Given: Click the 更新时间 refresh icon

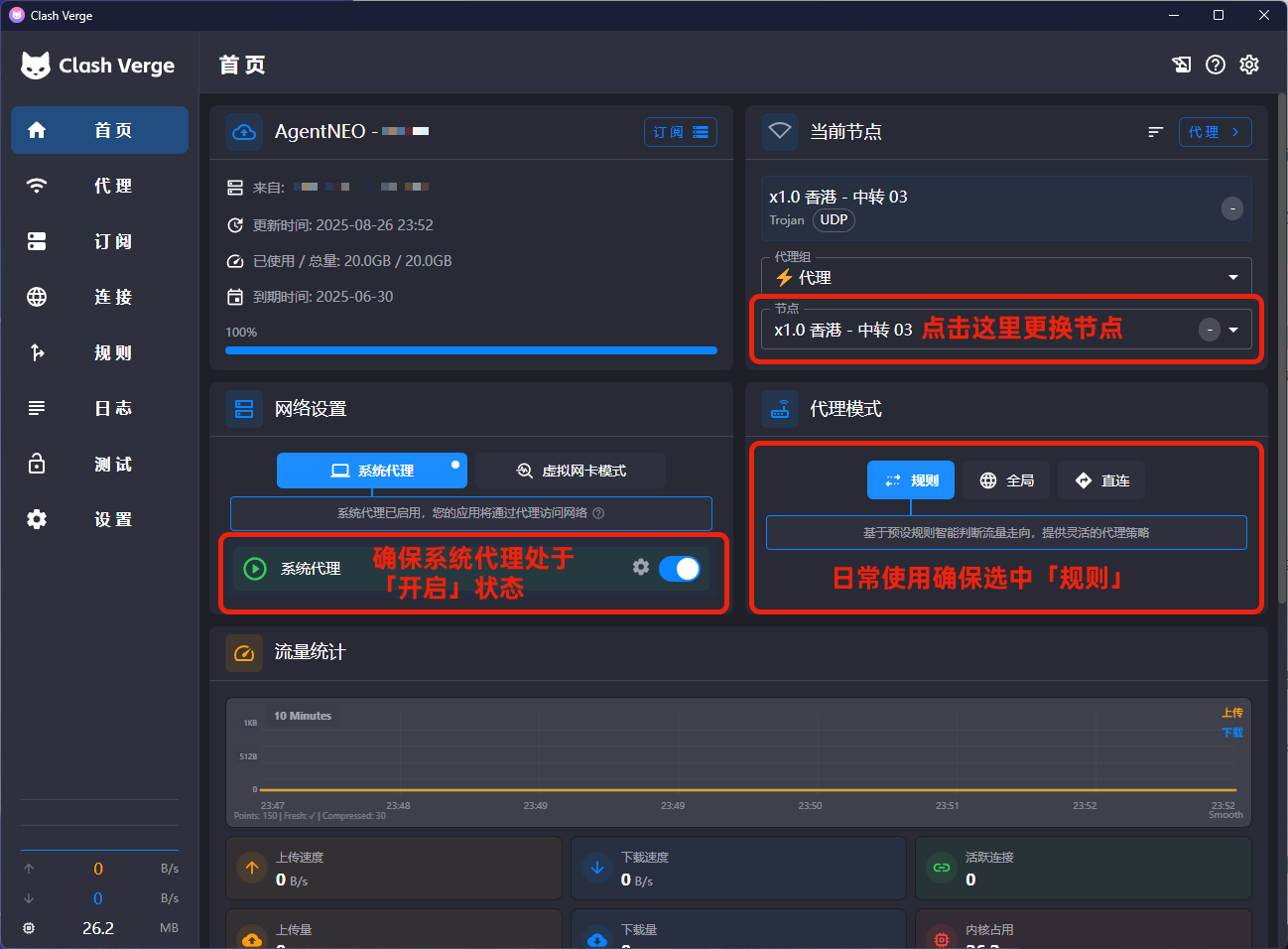Looking at the screenshot, I should click(x=235, y=225).
